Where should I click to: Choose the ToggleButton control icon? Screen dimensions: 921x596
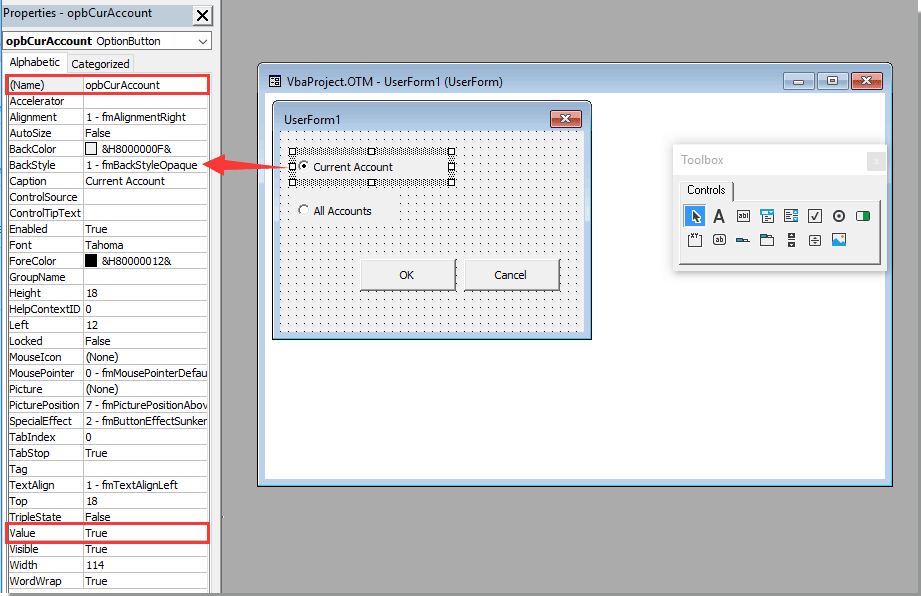click(x=862, y=215)
